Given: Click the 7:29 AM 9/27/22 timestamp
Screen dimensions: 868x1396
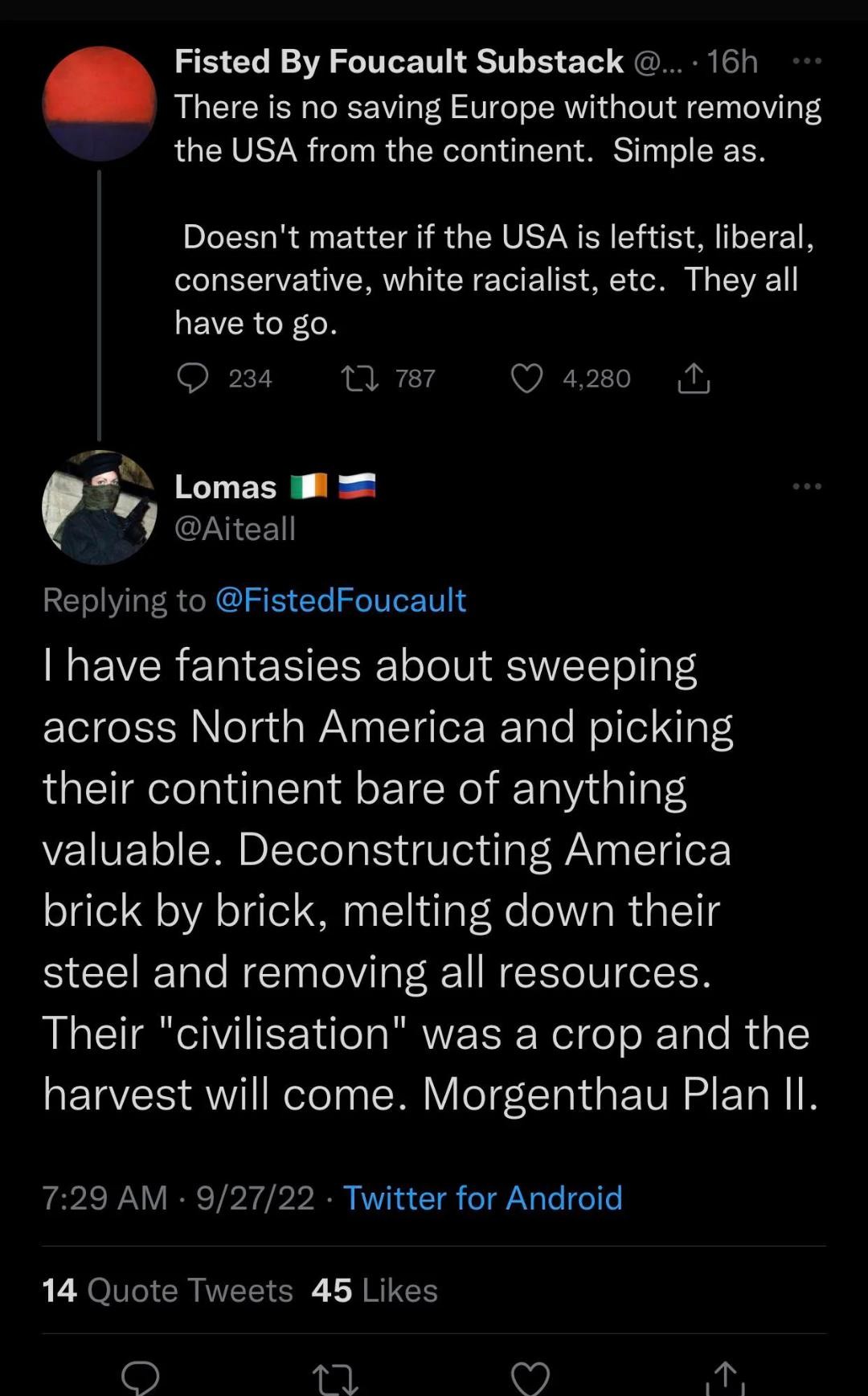Looking at the screenshot, I should click(x=178, y=1197).
